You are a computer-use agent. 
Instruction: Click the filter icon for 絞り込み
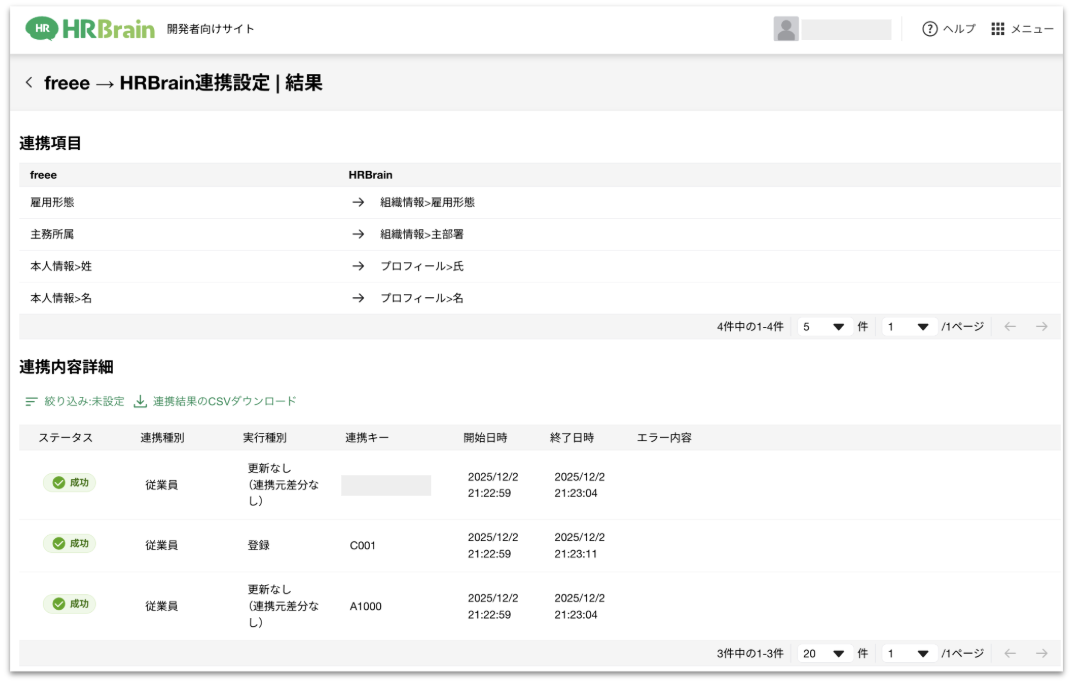pyautogui.click(x=31, y=401)
